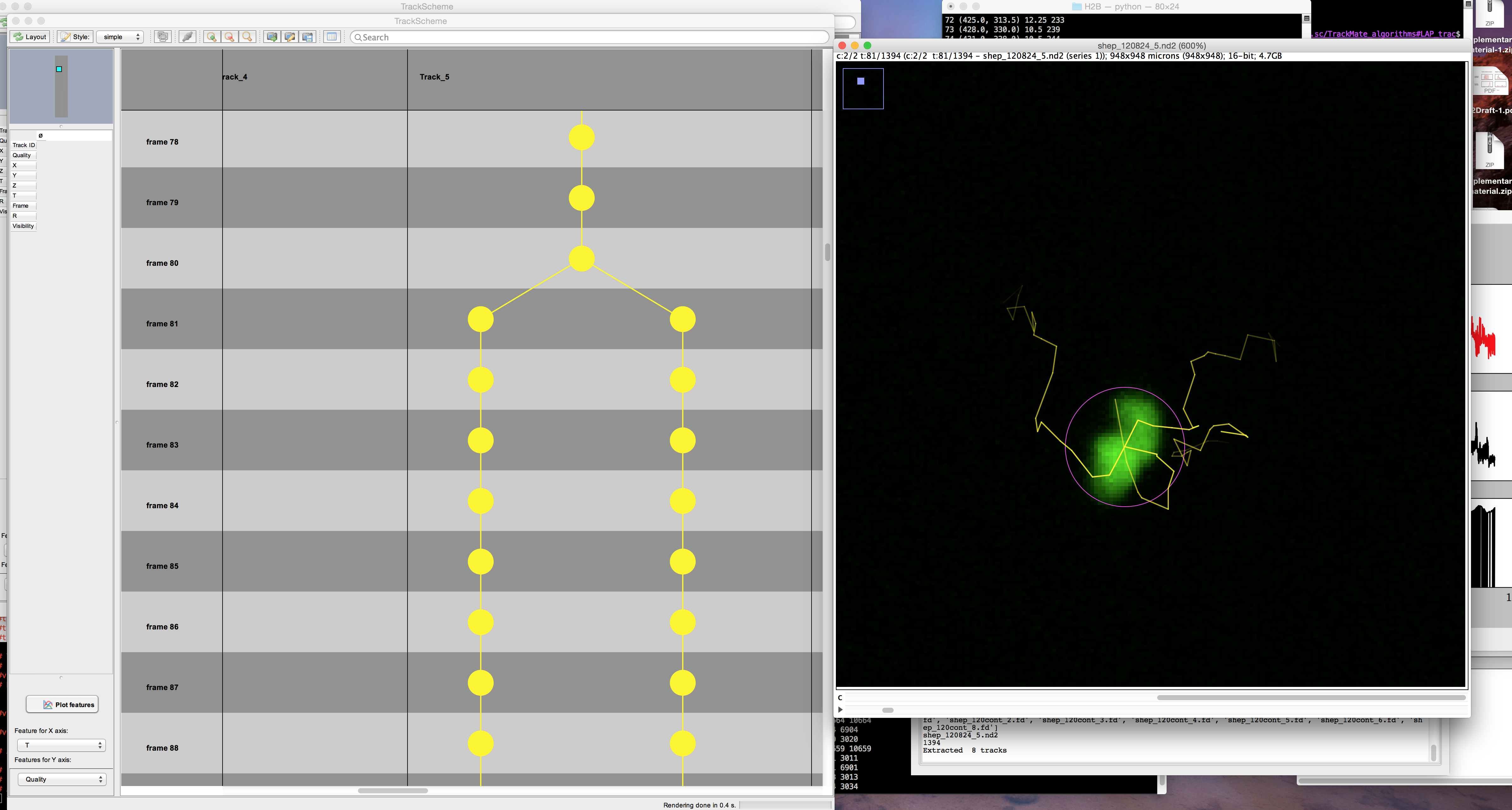This screenshot has width=1512, height=810.
Task: Toggle the track thumbnails display icon
Action: click(163, 37)
